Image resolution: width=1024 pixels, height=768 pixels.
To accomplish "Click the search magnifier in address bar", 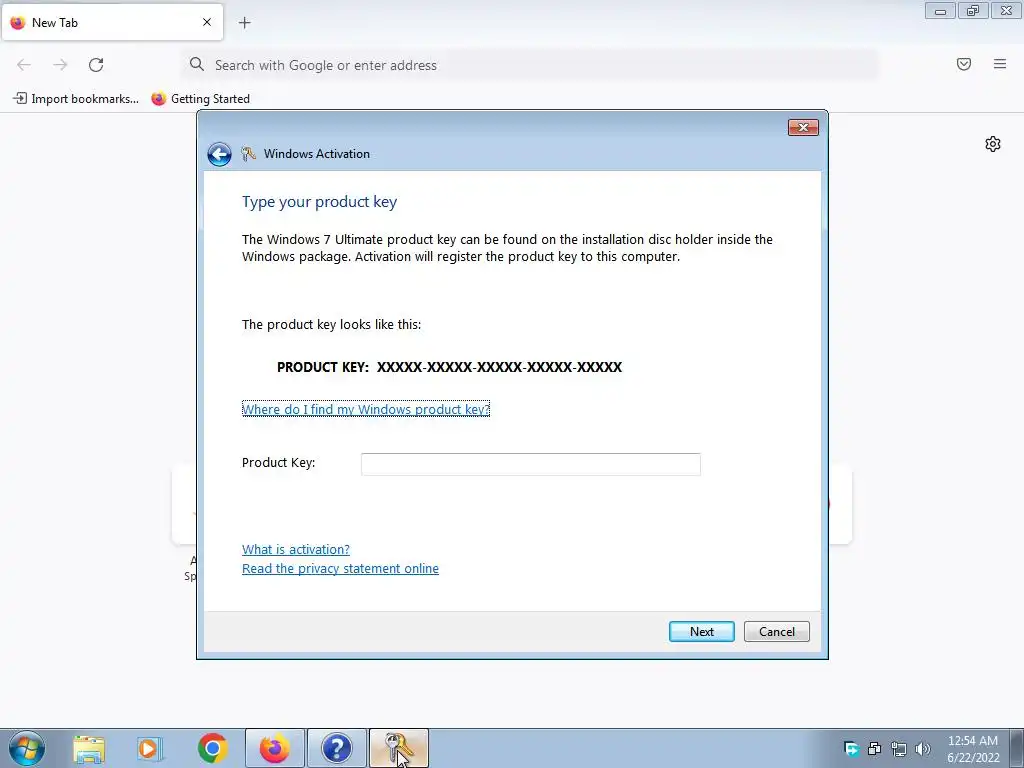I will (x=197, y=64).
